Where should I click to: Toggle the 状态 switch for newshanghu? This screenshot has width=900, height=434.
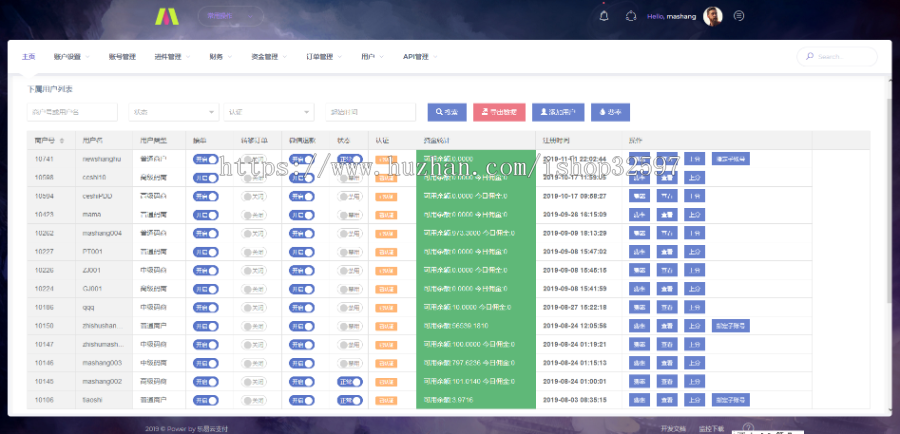tap(350, 159)
